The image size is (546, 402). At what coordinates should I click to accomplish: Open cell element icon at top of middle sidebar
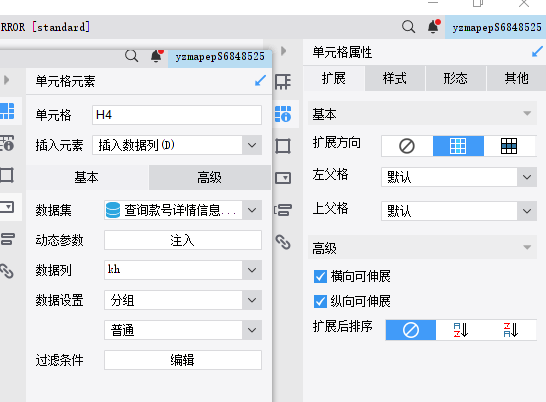[283, 82]
